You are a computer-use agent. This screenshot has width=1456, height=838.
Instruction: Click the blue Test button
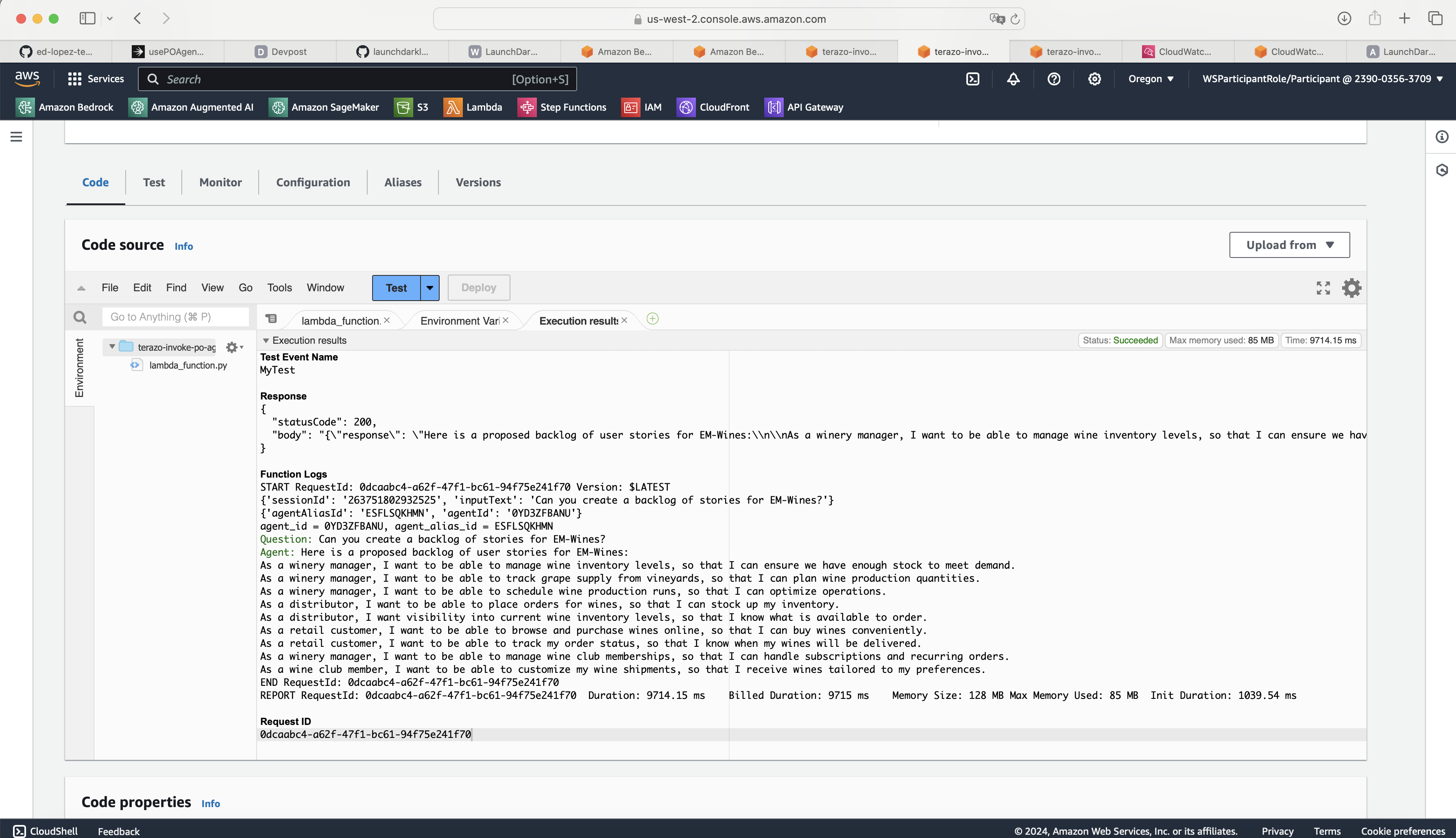[396, 288]
